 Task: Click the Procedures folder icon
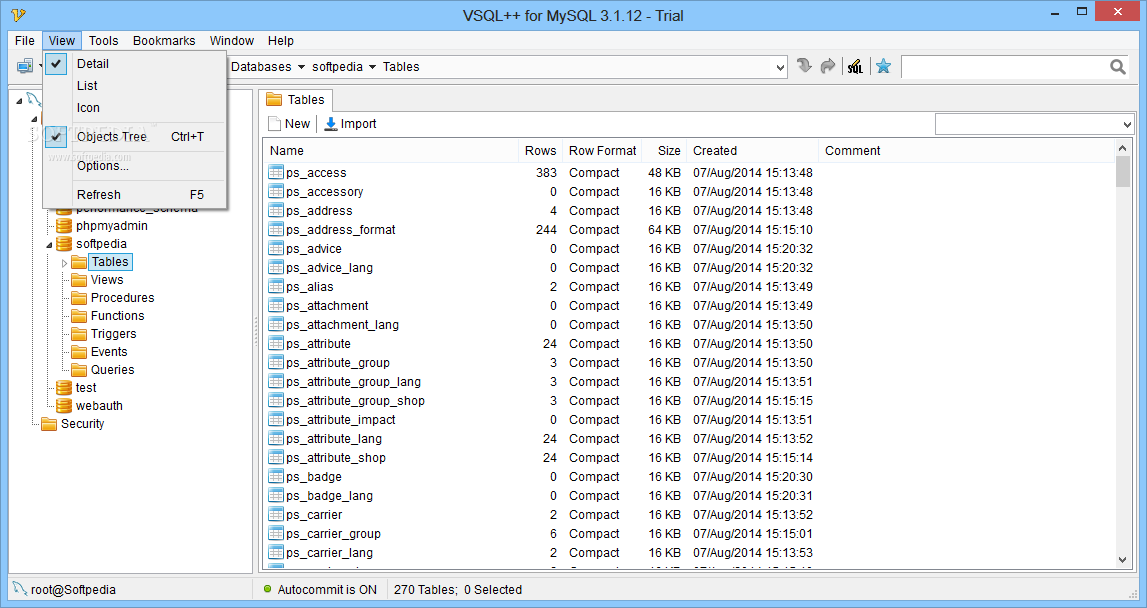pos(79,298)
